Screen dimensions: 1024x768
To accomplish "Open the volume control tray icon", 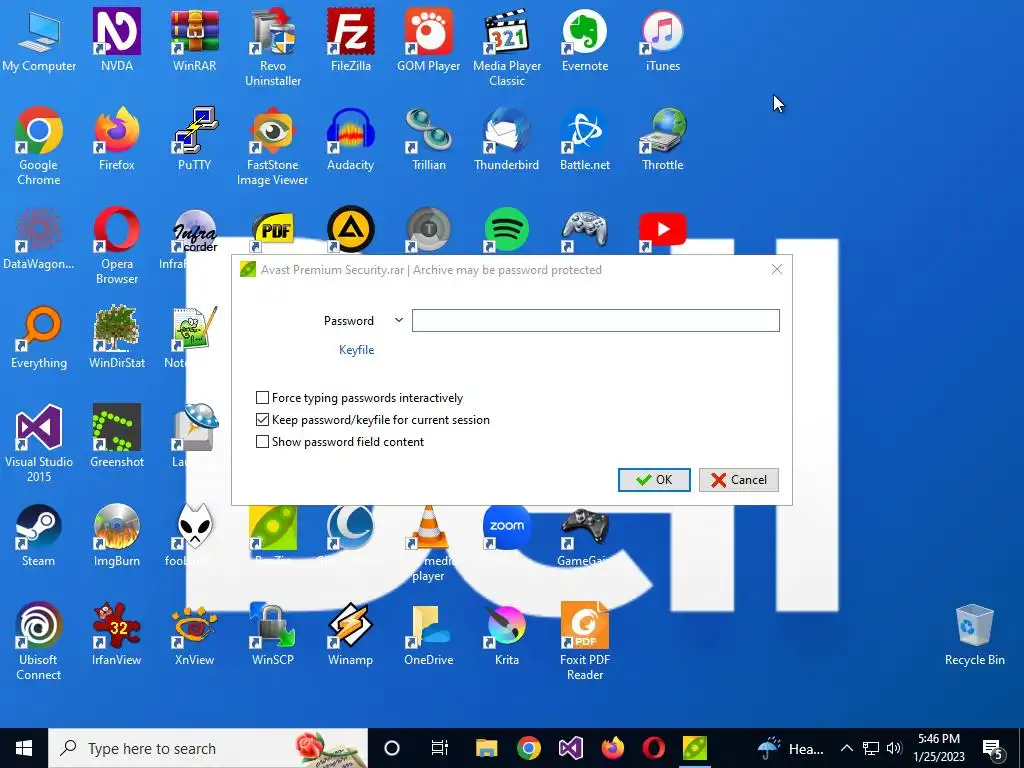I will (x=895, y=748).
